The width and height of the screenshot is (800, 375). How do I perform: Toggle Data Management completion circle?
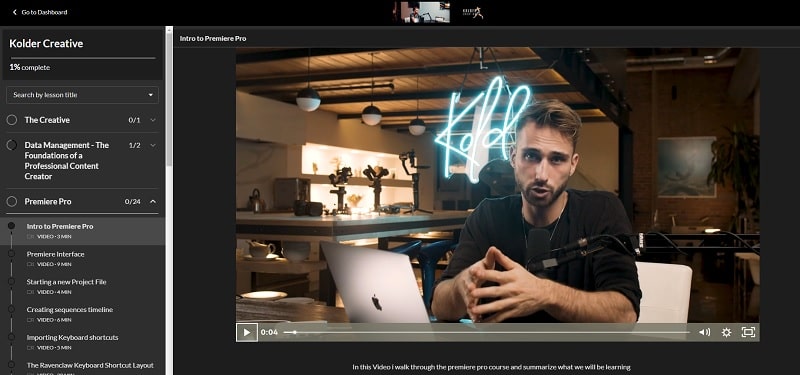[12, 145]
